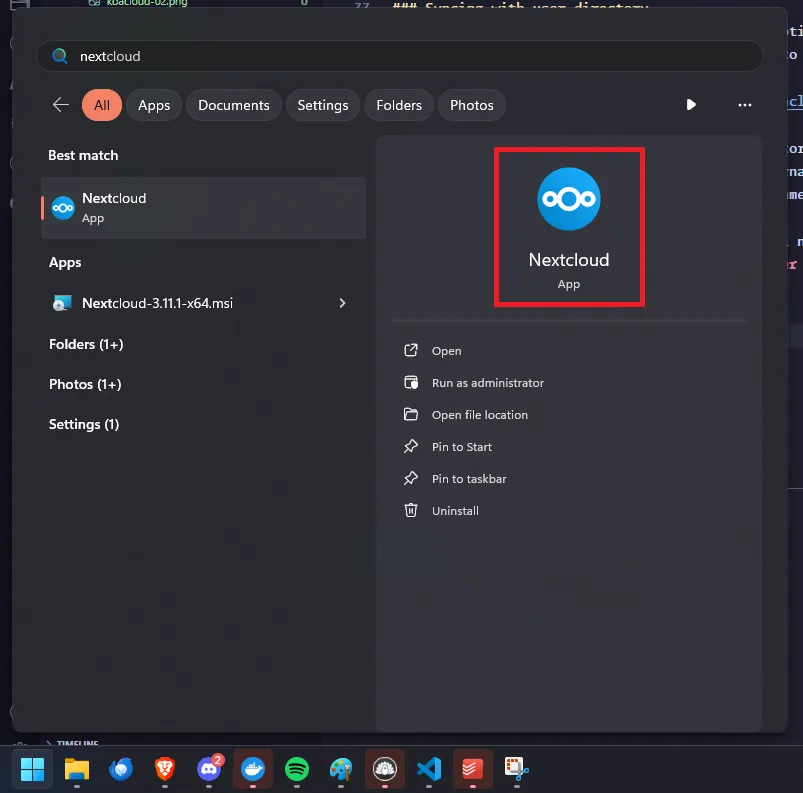The width and height of the screenshot is (803, 793).
Task: Switch to the Photos filter tab
Action: click(472, 105)
